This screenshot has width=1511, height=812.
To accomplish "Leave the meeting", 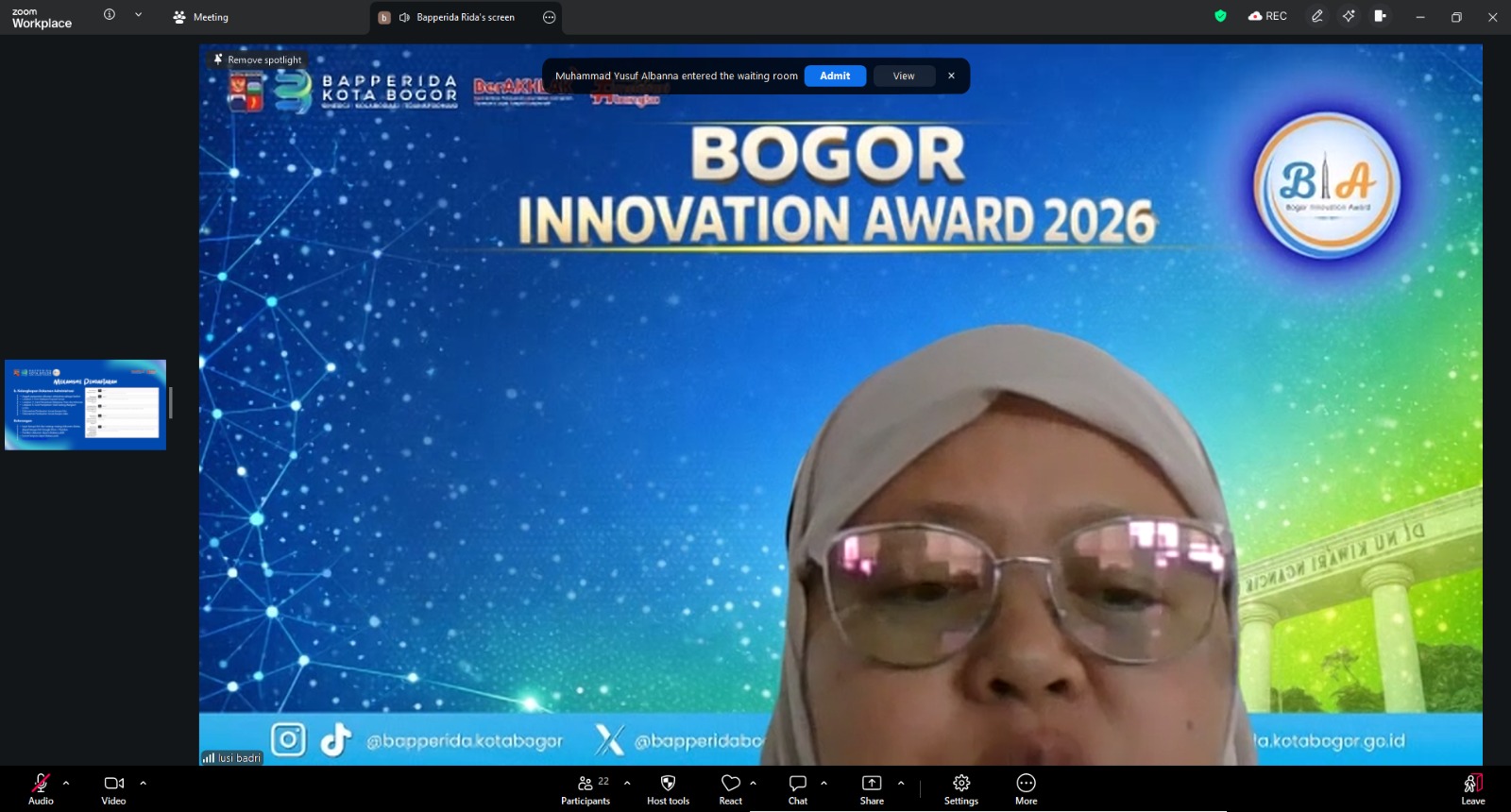I will pyautogui.click(x=1473, y=788).
